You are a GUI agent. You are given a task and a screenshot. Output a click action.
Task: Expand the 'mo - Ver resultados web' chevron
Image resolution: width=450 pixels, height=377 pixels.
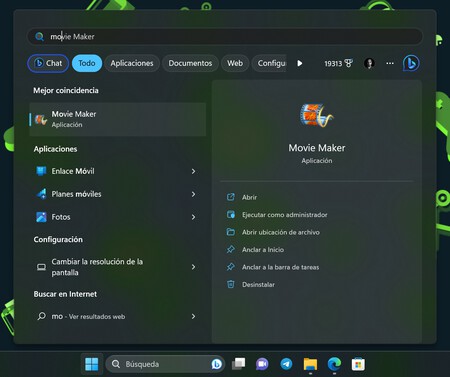pyautogui.click(x=193, y=316)
